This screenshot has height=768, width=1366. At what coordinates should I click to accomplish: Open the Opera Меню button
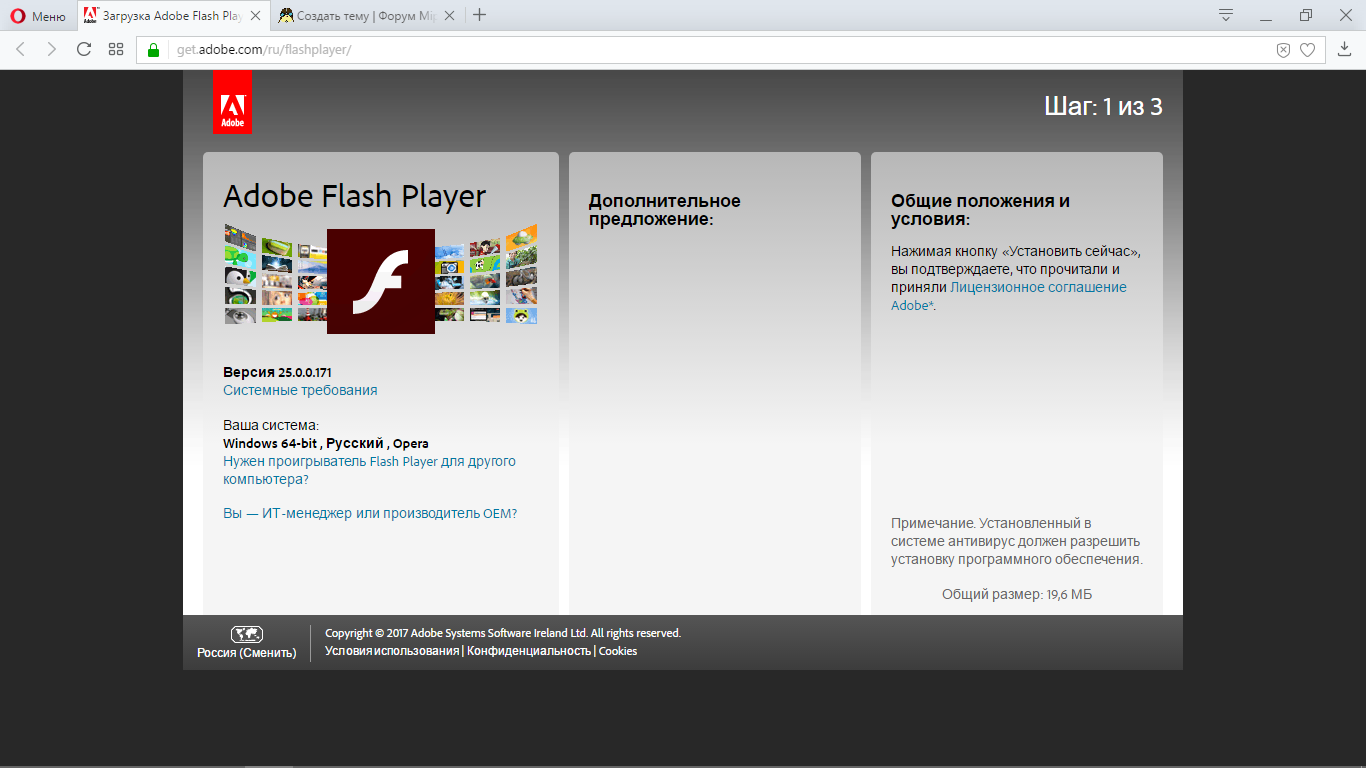38,15
